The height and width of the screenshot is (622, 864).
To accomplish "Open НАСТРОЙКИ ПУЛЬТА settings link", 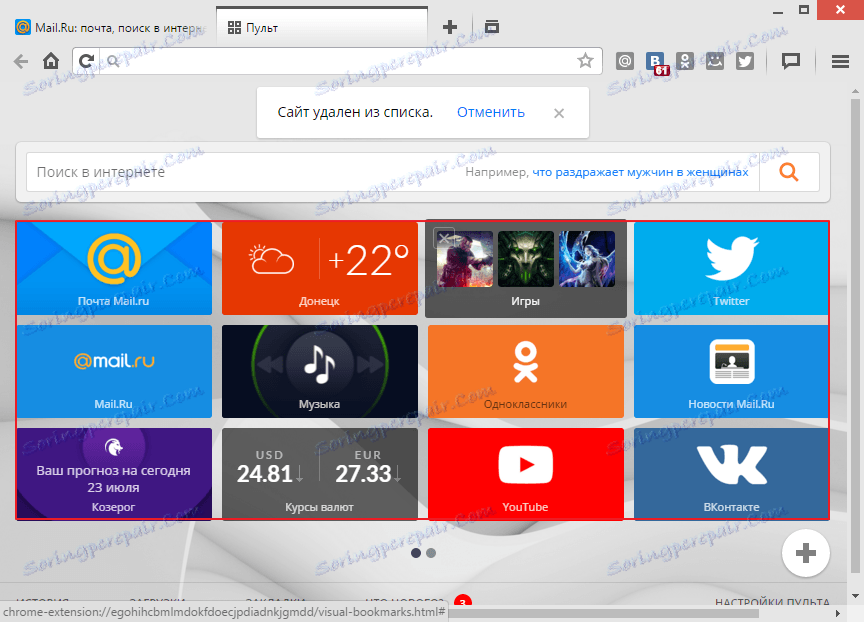I will point(772,602).
